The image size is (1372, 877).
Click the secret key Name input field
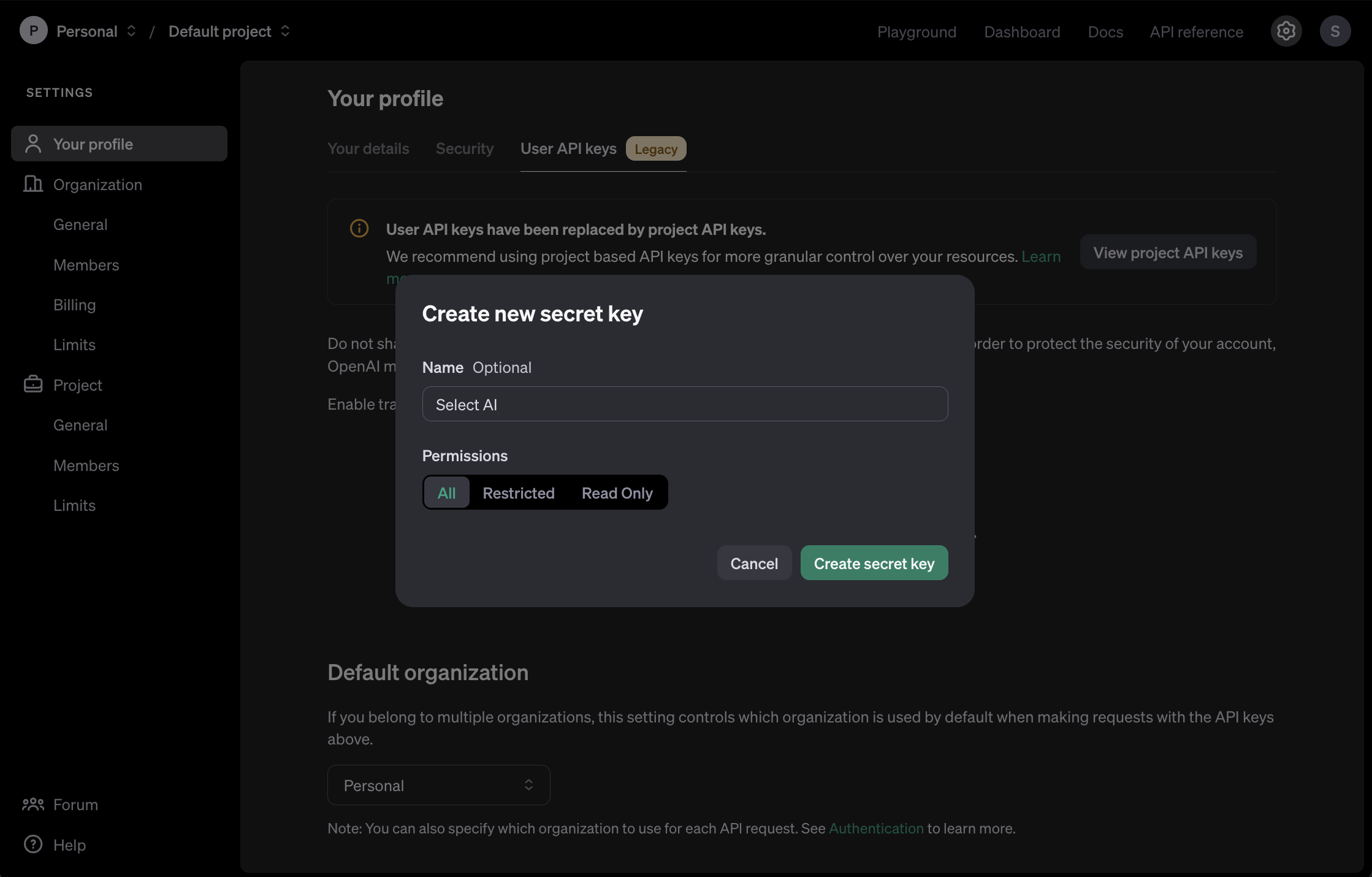coord(684,404)
